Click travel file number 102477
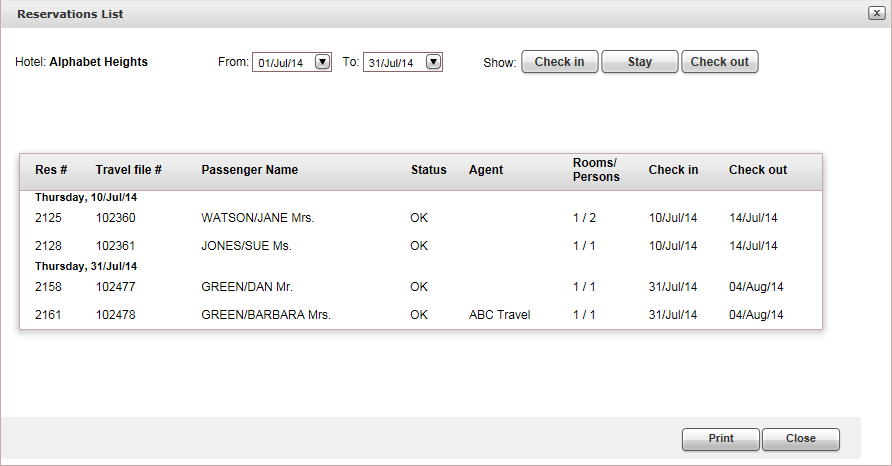Screen dimensions: 892x466 point(115,286)
